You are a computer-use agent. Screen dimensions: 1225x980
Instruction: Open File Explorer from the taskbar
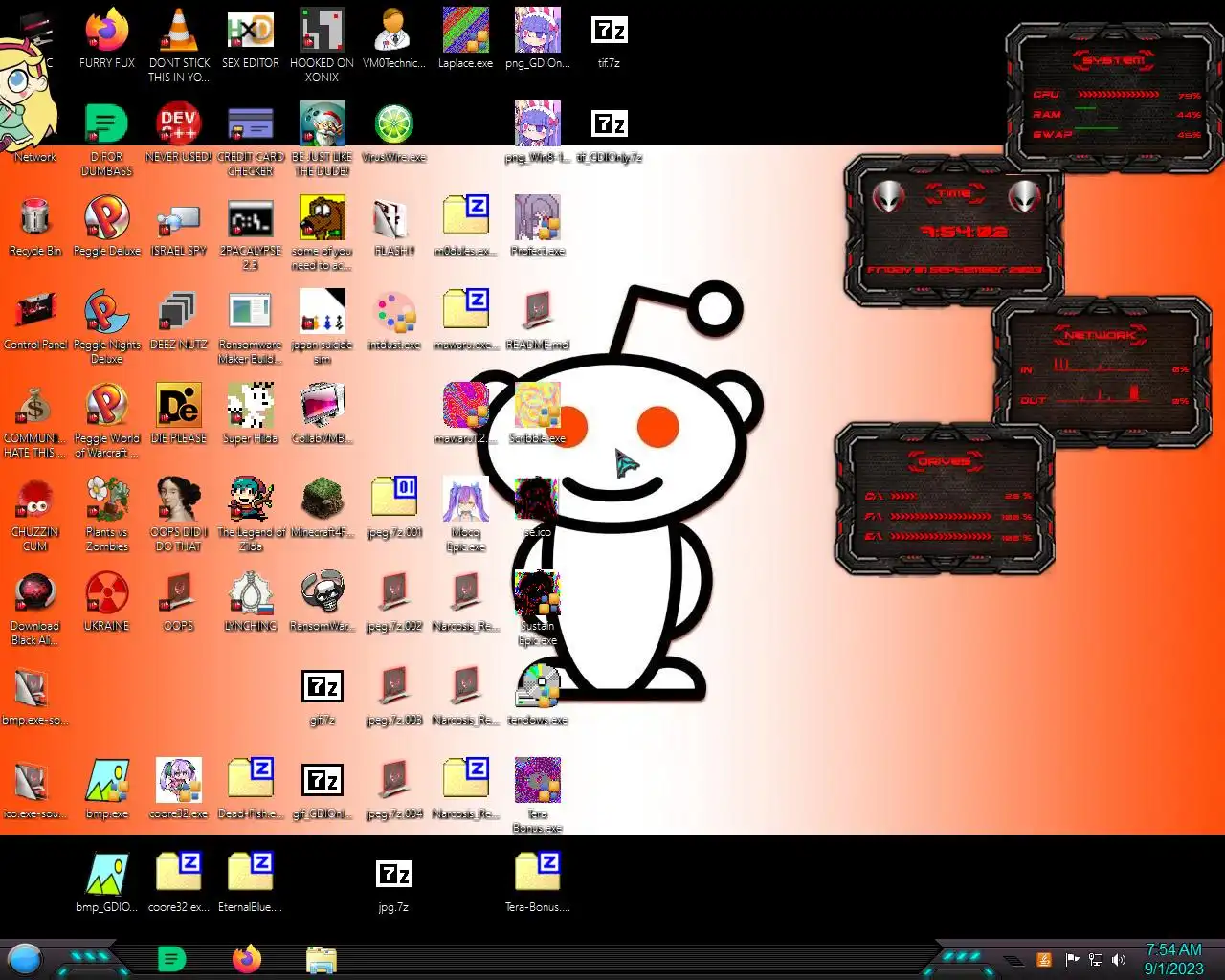(322, 959)
